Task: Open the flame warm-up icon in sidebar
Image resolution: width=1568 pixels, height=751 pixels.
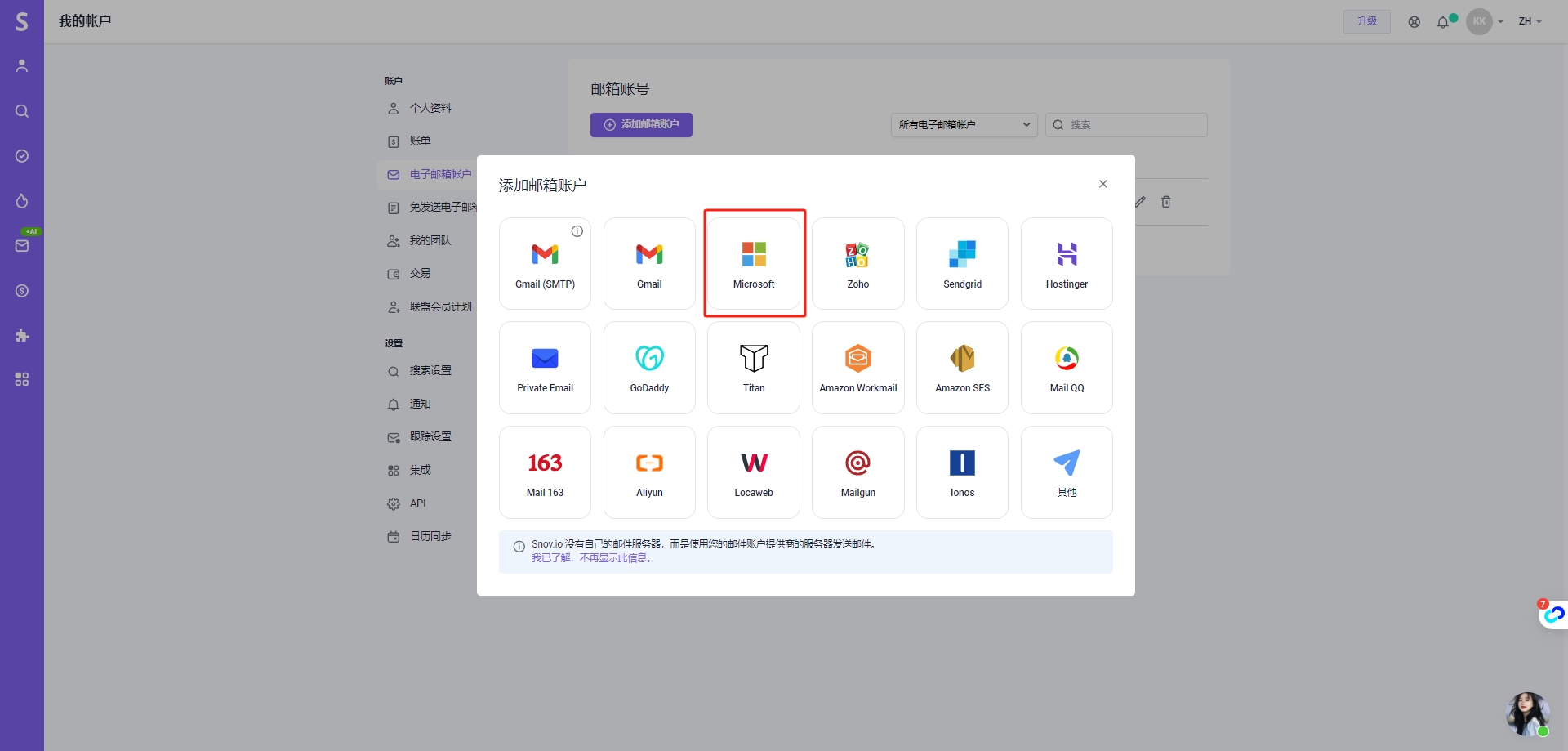Action: pyautogui.click(x=22, y=201)
